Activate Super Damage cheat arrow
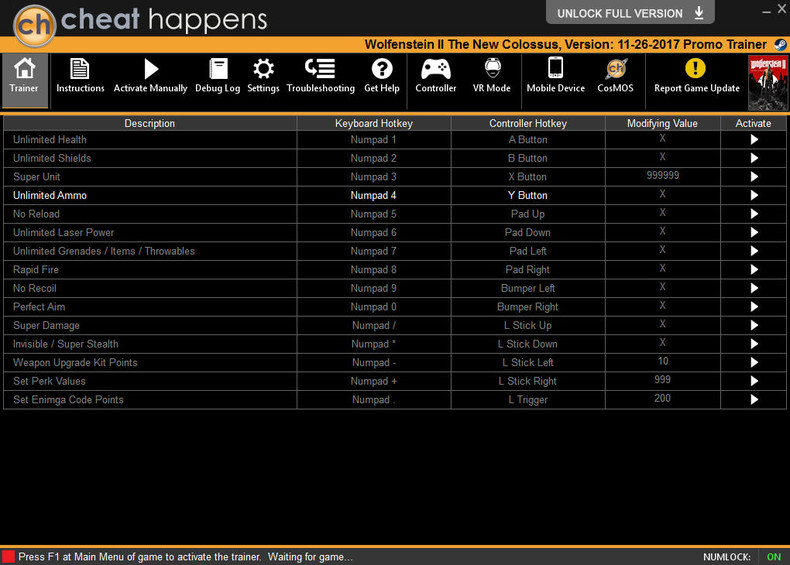 click(754, 326)
